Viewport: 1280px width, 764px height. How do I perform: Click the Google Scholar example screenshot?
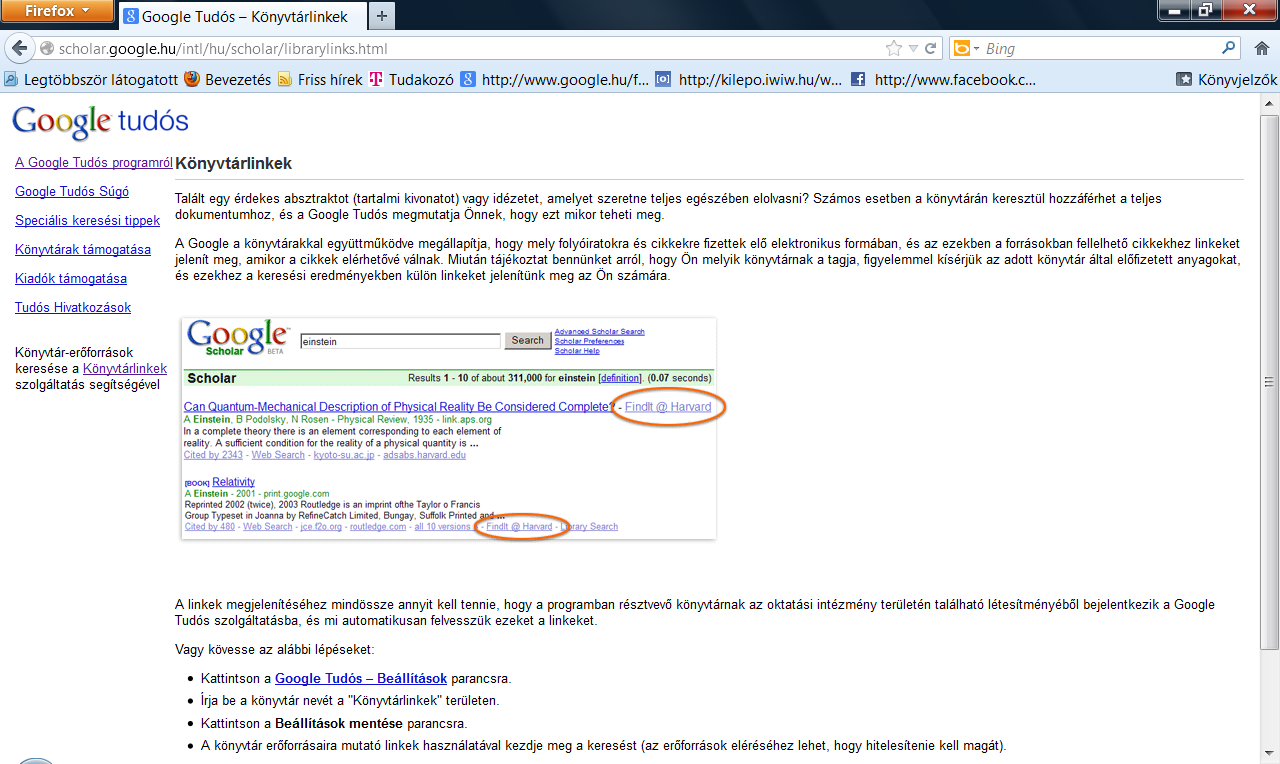[448, 428]
